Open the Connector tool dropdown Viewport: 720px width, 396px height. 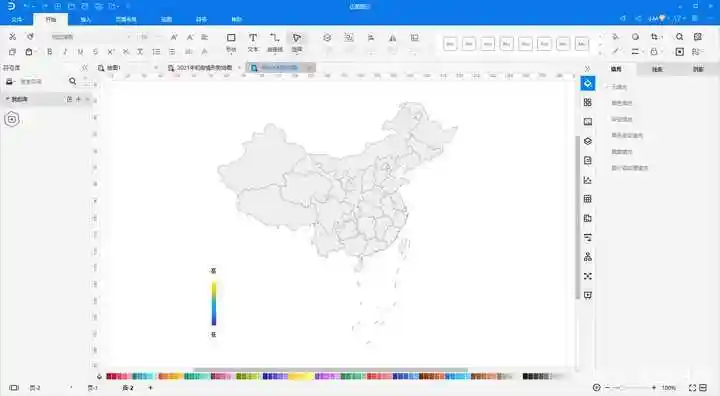click(275, 42)
